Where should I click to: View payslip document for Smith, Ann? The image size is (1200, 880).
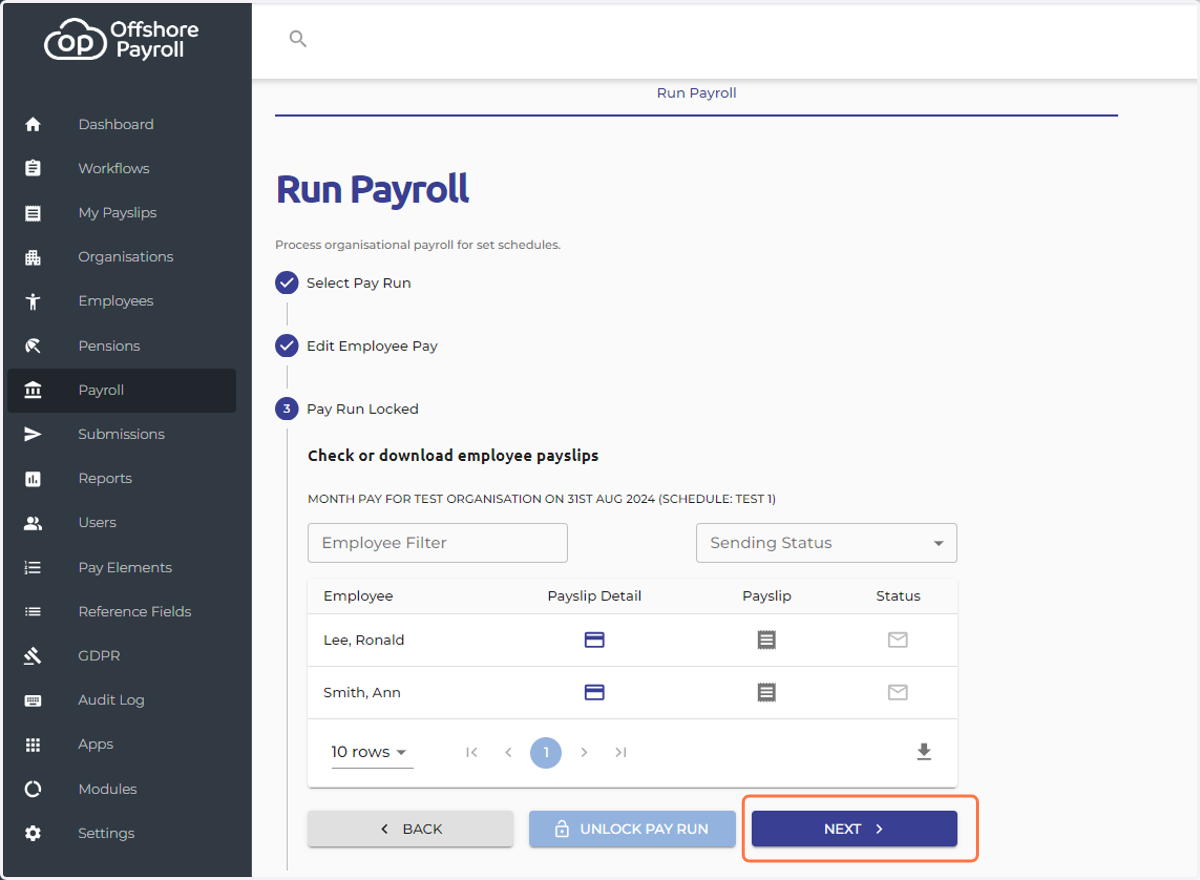(x=767, y=692)
